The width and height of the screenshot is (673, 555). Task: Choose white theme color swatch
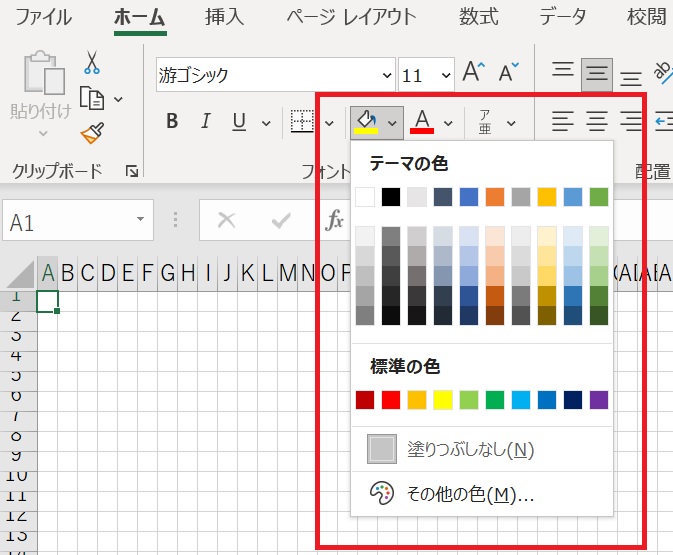coord(365,197)
